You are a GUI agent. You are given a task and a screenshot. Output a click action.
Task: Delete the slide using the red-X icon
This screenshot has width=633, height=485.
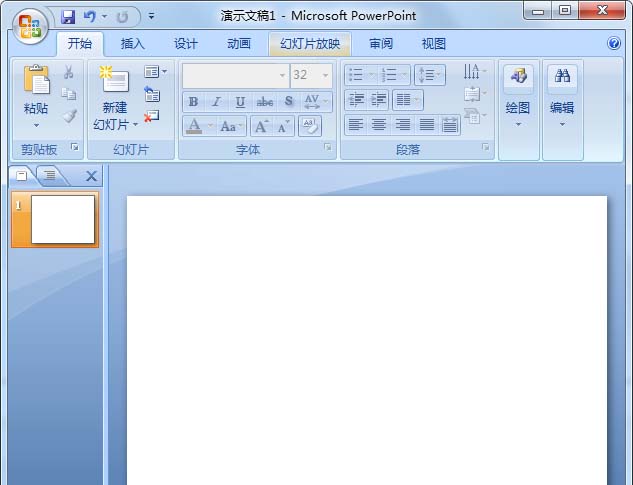pos(152,116)
